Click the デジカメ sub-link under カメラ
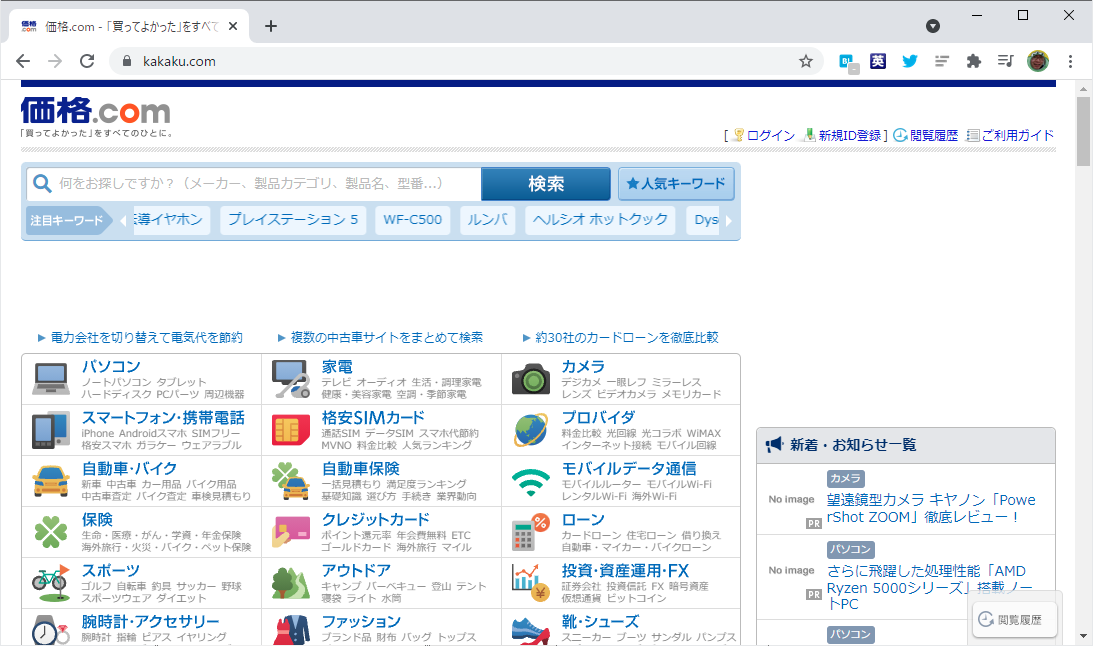Viewport: 1093px width, 646px height. (581, 382)
